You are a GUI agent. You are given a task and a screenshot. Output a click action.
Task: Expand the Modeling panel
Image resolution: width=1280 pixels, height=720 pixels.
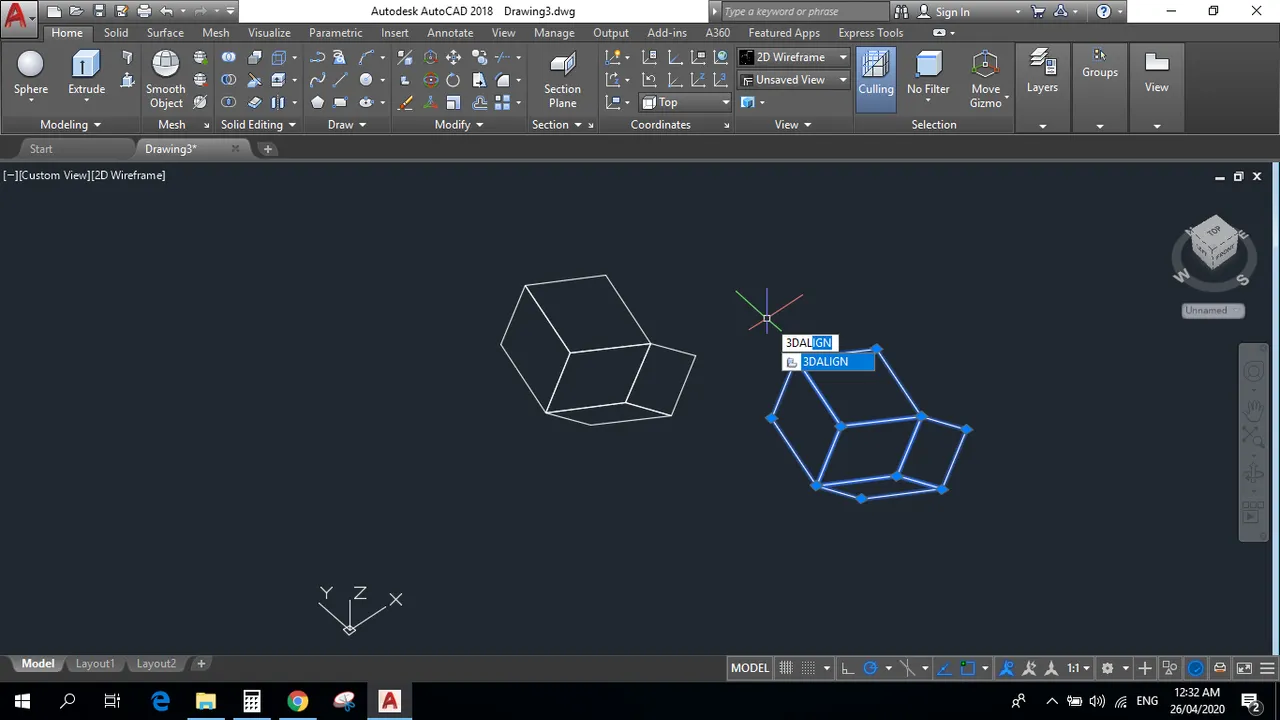(x=70, y=125)
